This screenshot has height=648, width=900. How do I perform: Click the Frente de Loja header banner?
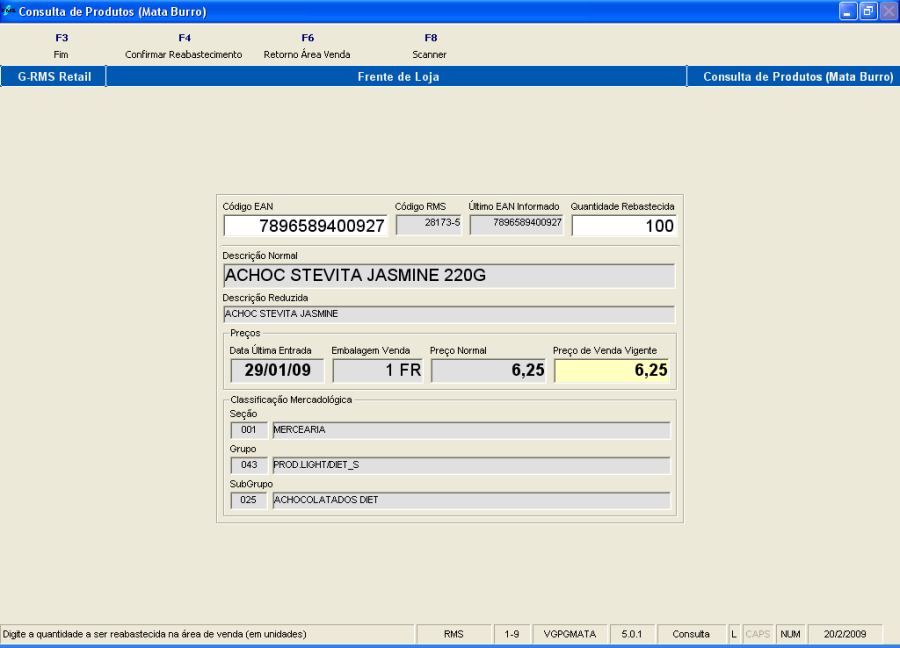pos(397,76)
